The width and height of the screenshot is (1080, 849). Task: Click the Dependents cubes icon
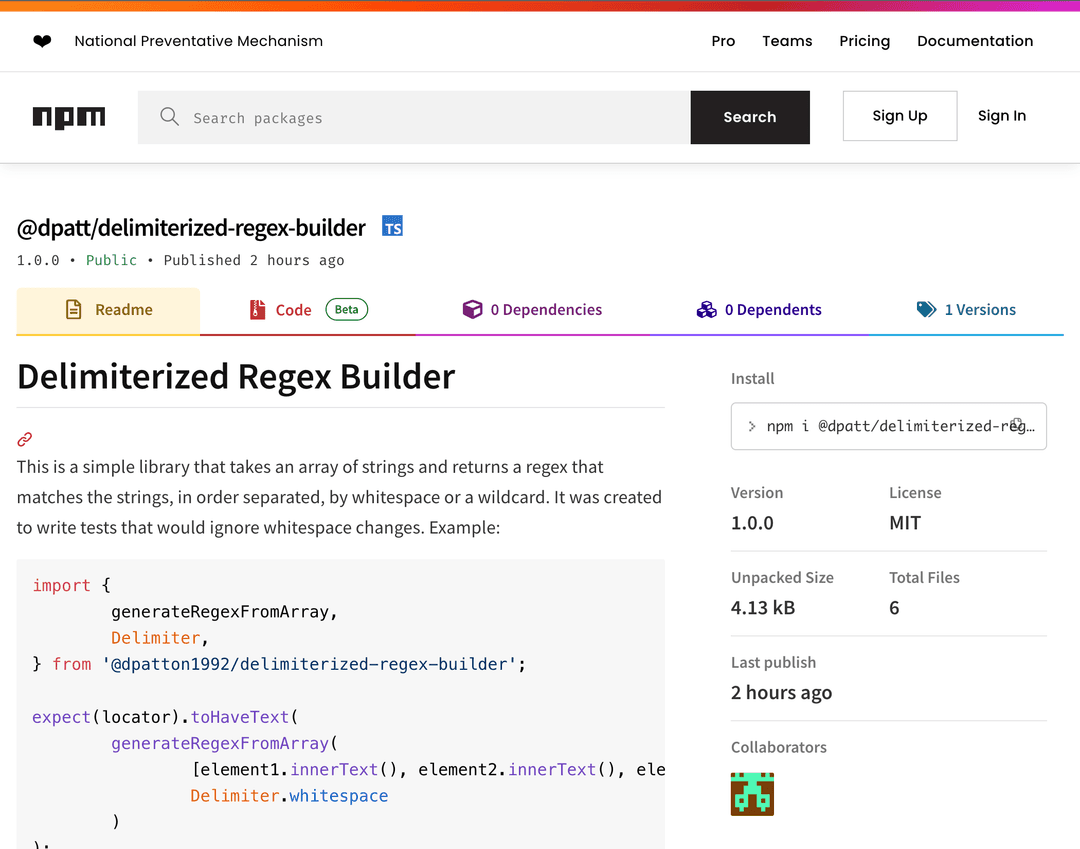pos(707,309)
